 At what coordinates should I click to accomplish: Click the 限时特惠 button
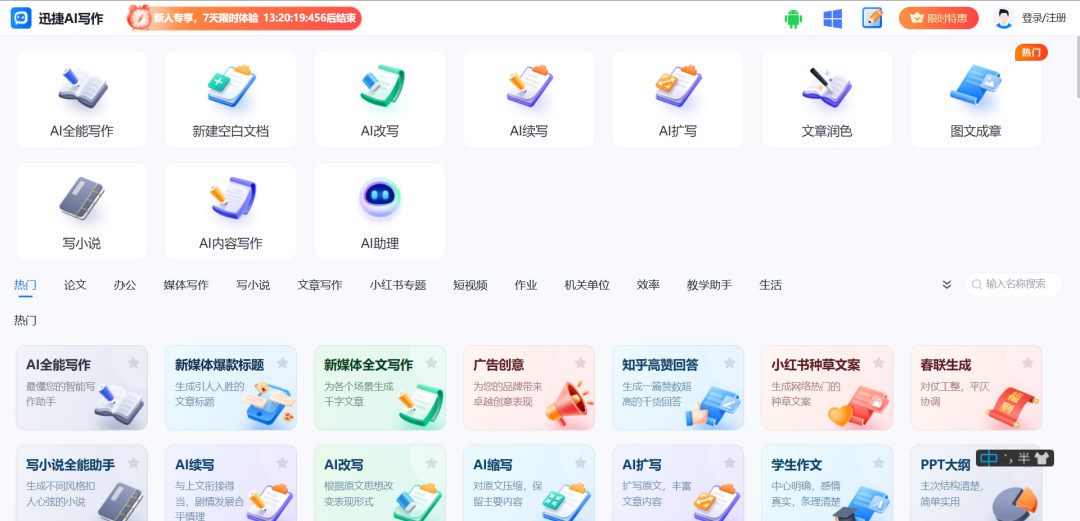point(938,19)
